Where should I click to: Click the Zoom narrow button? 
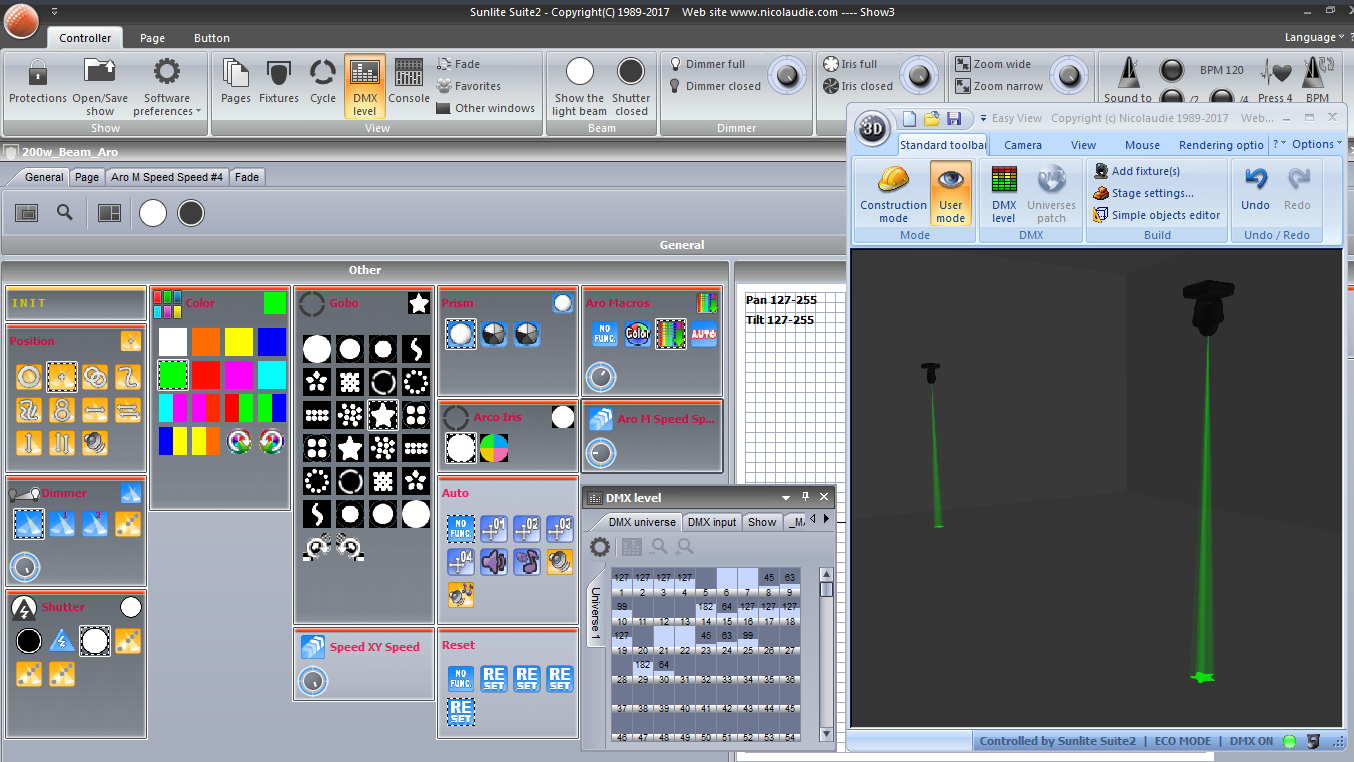tap(999, 86)
